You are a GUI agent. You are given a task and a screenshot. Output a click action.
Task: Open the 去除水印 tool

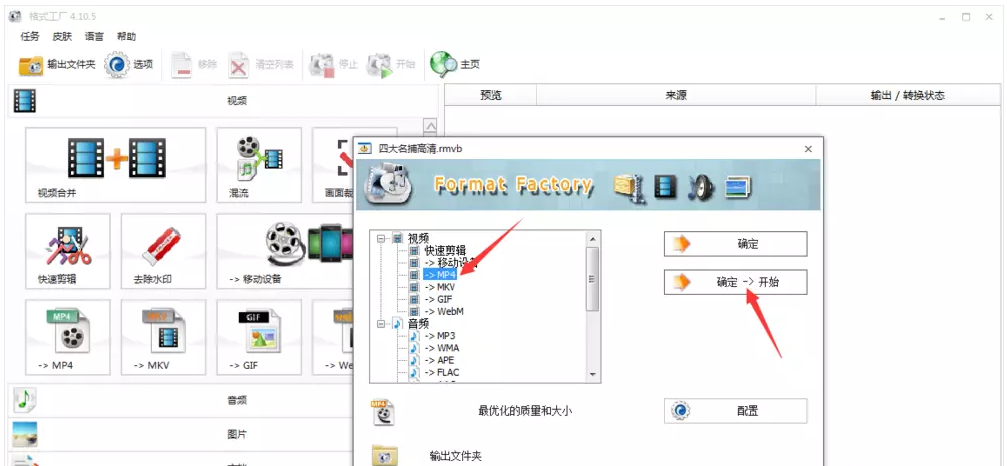click(163, 252)
